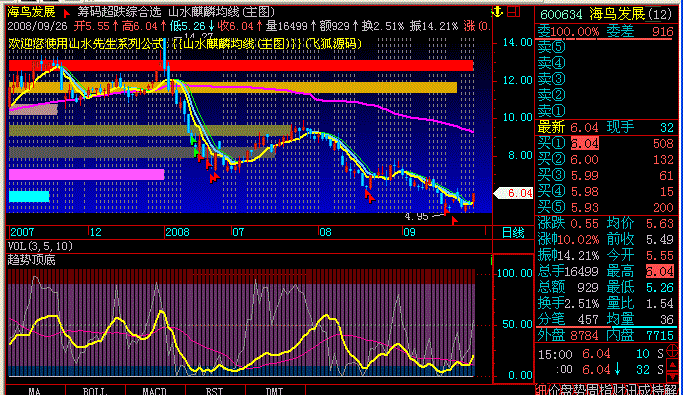Screen dimensions: 683x395
Task: Switch to the RSI indicator tab
Action: (215, 391)
